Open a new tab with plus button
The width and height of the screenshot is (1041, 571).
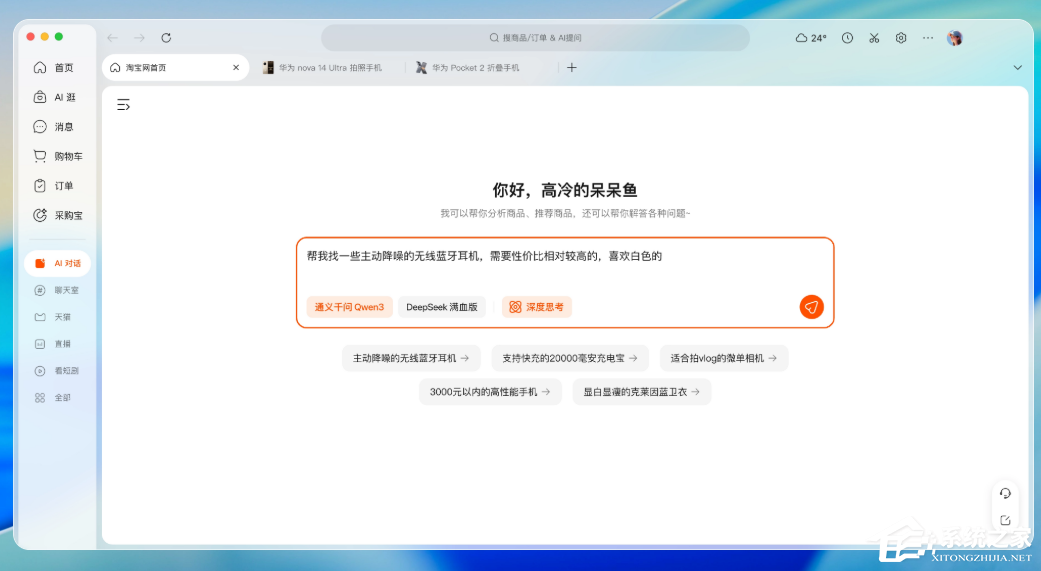pyautogui.click(x=572, y=68)
